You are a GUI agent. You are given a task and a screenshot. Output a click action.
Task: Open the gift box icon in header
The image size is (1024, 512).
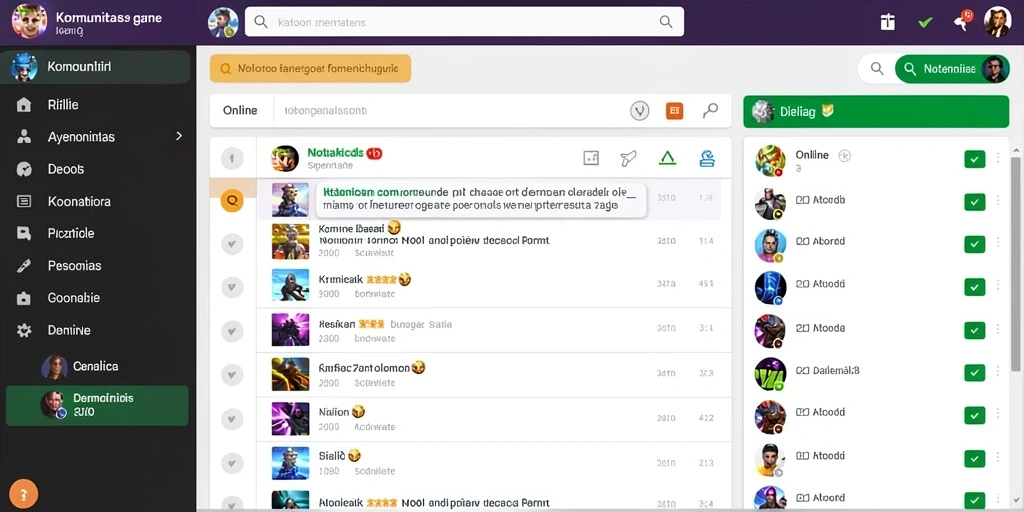coord(887,22)
